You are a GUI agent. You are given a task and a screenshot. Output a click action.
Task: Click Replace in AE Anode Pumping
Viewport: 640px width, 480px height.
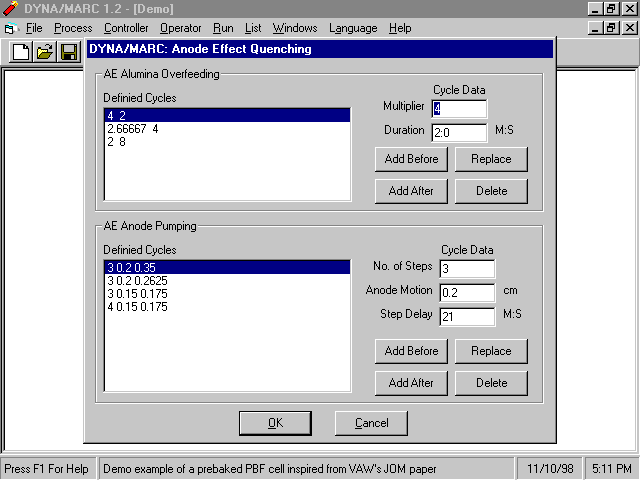point(491,351)
